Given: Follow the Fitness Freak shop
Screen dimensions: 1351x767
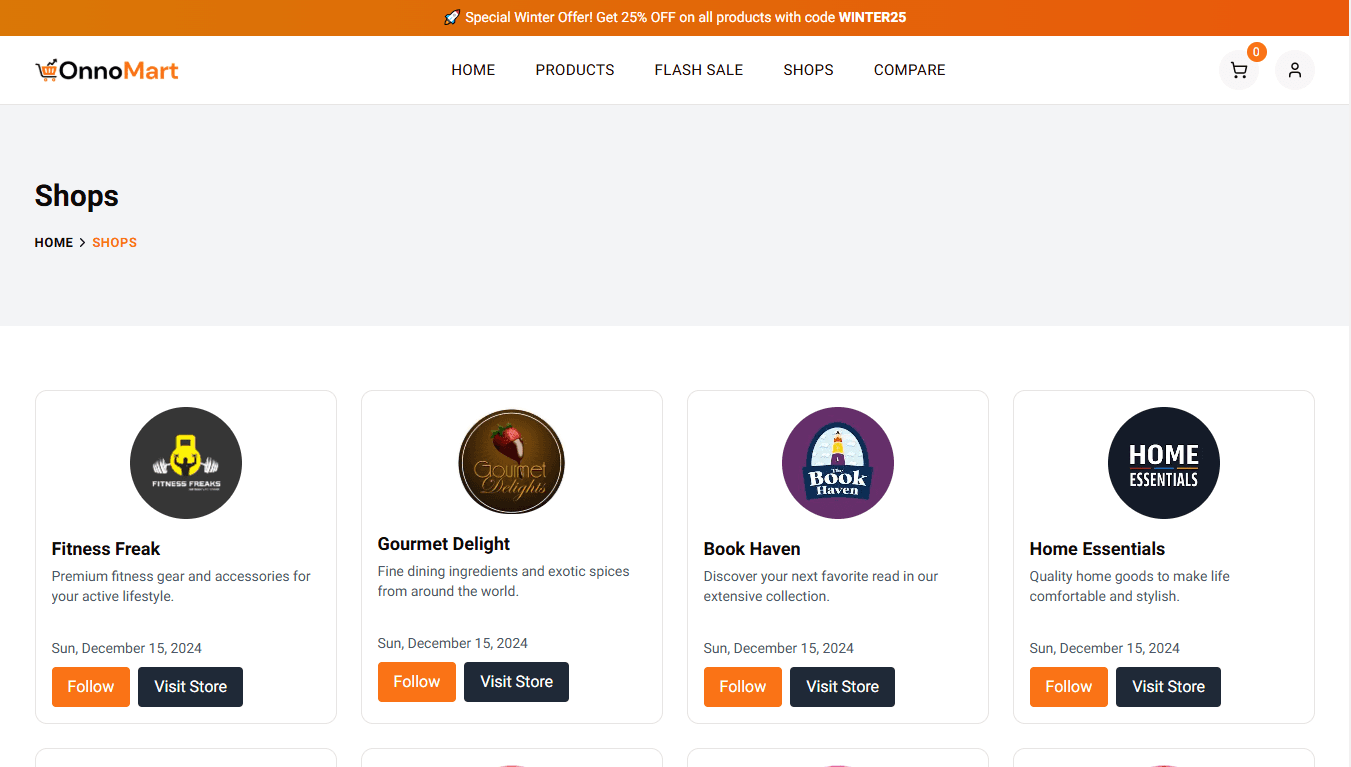Looking at the screenshot, I should coord(91,687).
